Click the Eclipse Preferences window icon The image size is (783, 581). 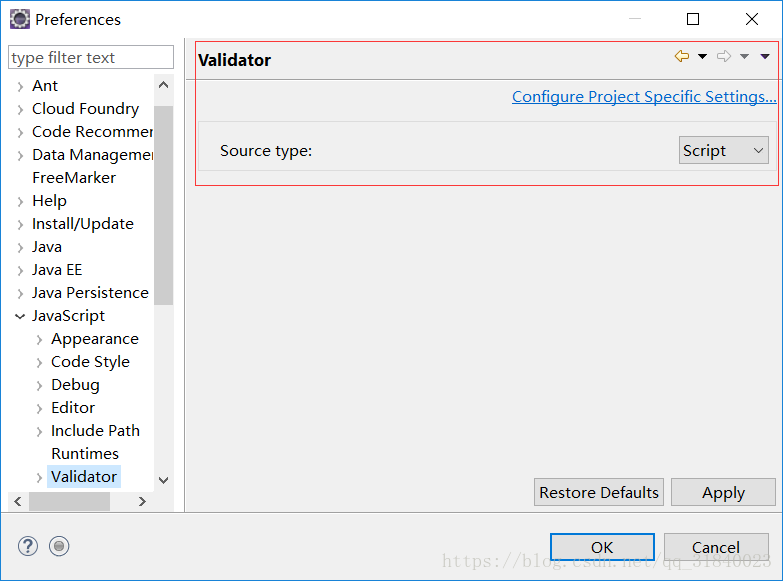[x=20, y=19]
